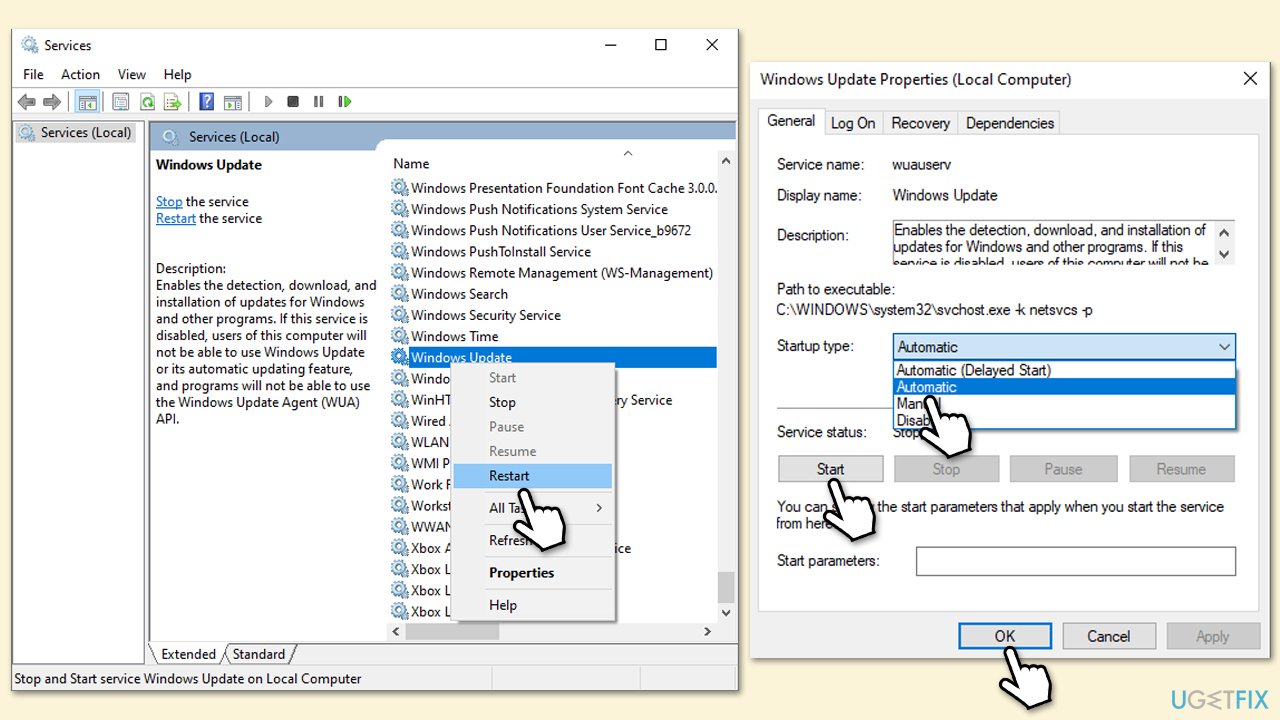Select Windows Remote Management (WS-Management) row
The width and height of the screenshot is (1280, 720).
tap(553, 272)
